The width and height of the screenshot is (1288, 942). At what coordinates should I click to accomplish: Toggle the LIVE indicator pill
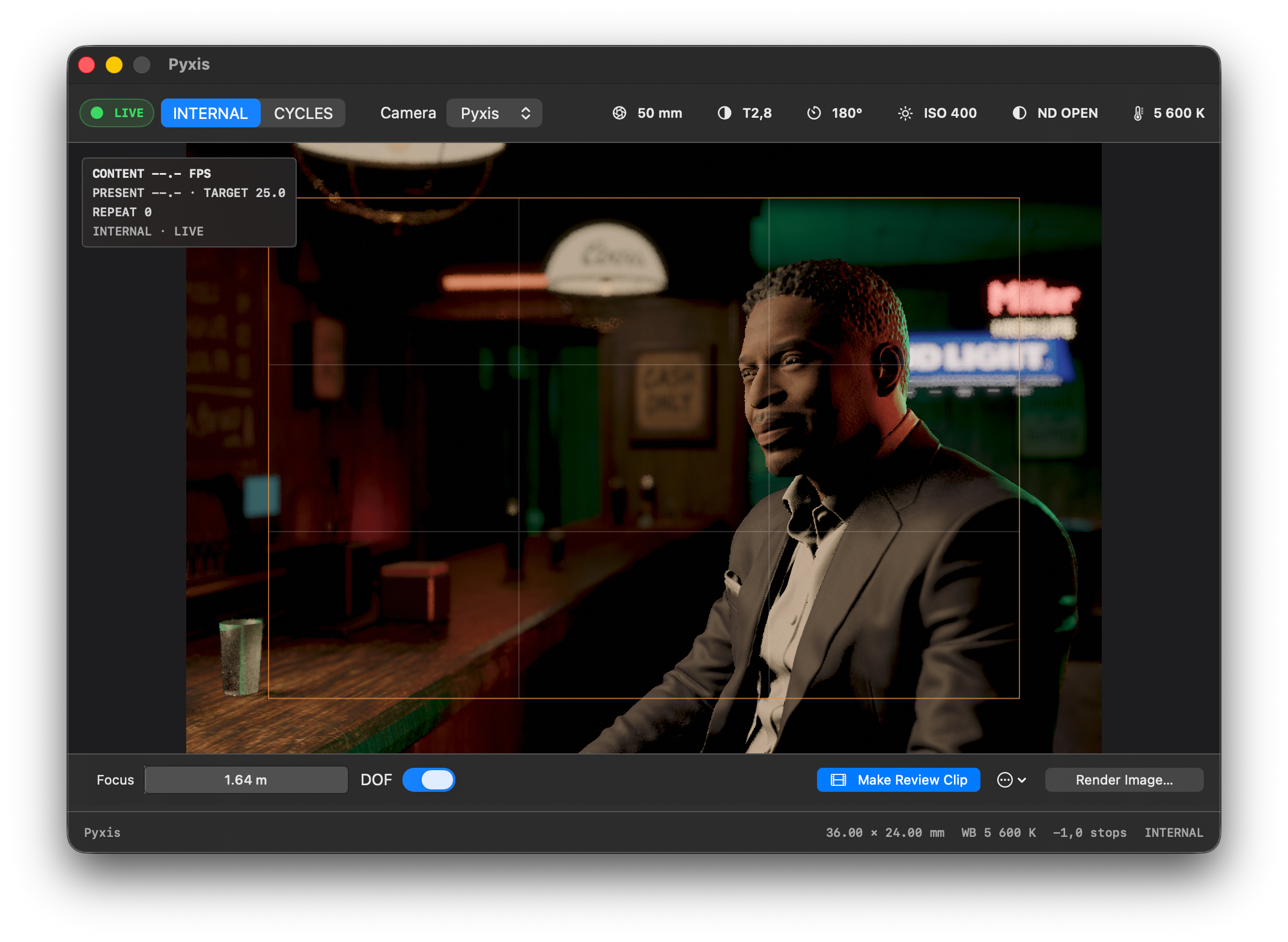[117, 113]
